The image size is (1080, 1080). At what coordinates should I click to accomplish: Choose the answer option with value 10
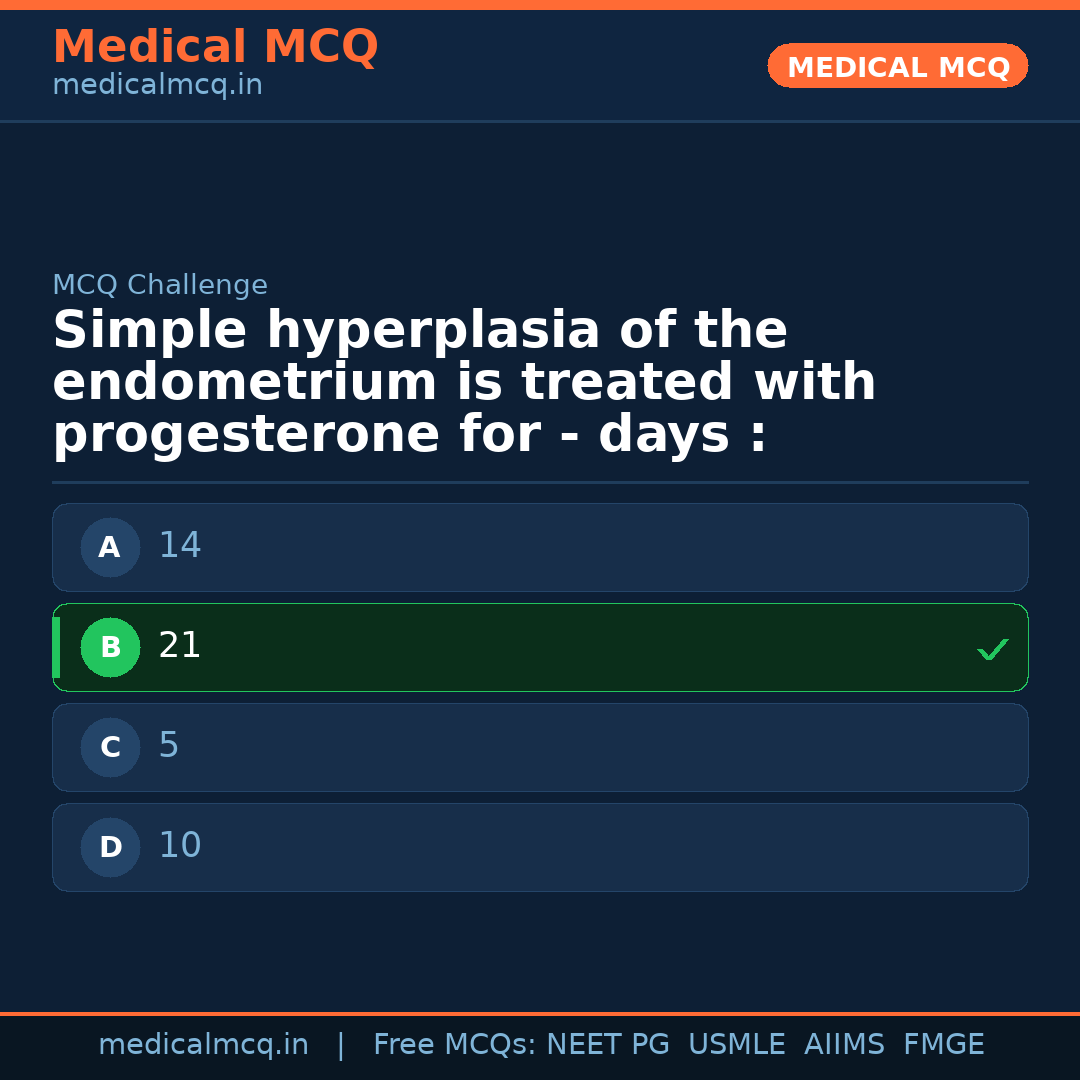point(540,847)
